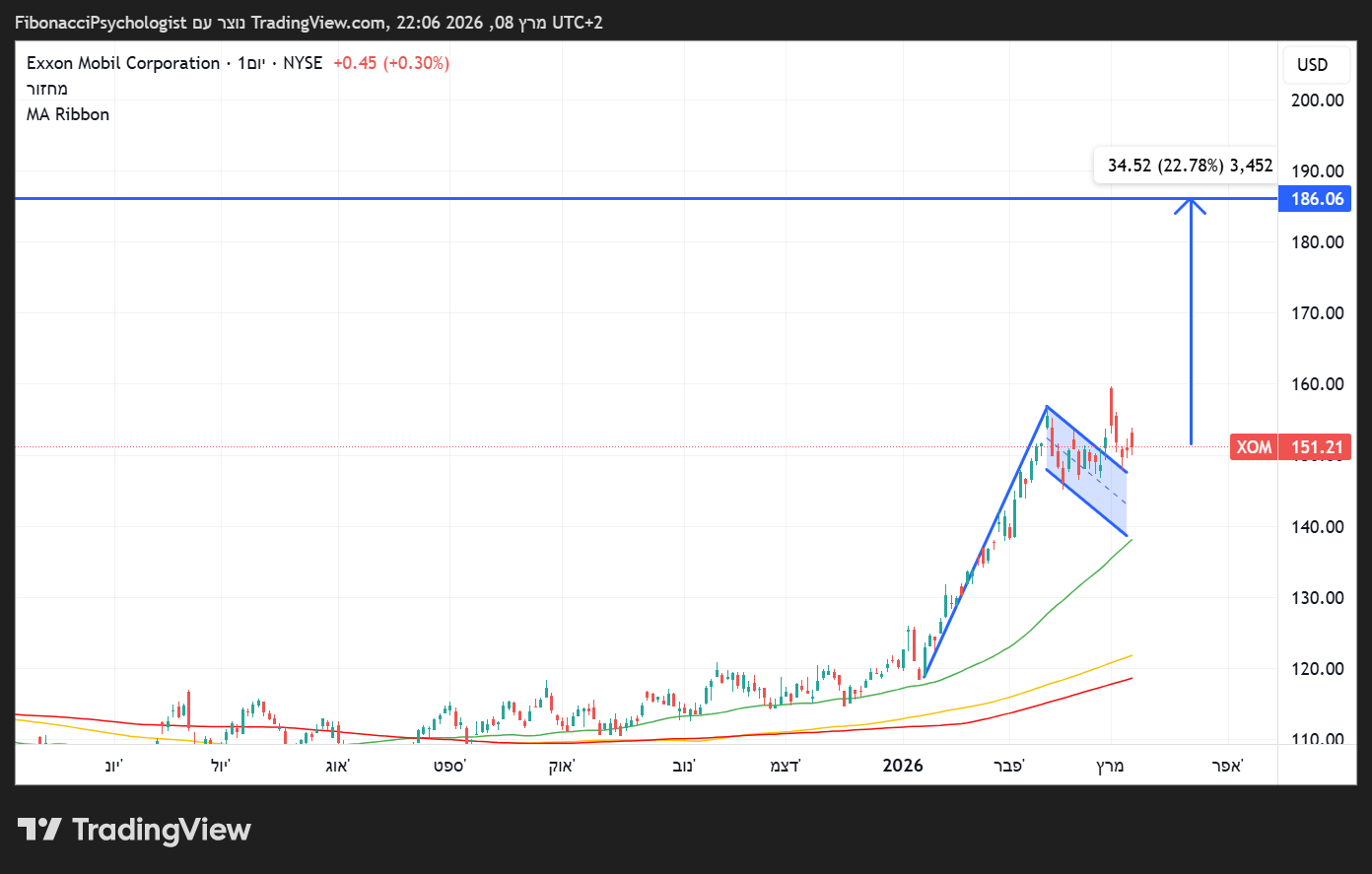Screen dimensions: 1372x874
Task: Click the "'נוב" month on time axis
Action: [x=684, y=766]
